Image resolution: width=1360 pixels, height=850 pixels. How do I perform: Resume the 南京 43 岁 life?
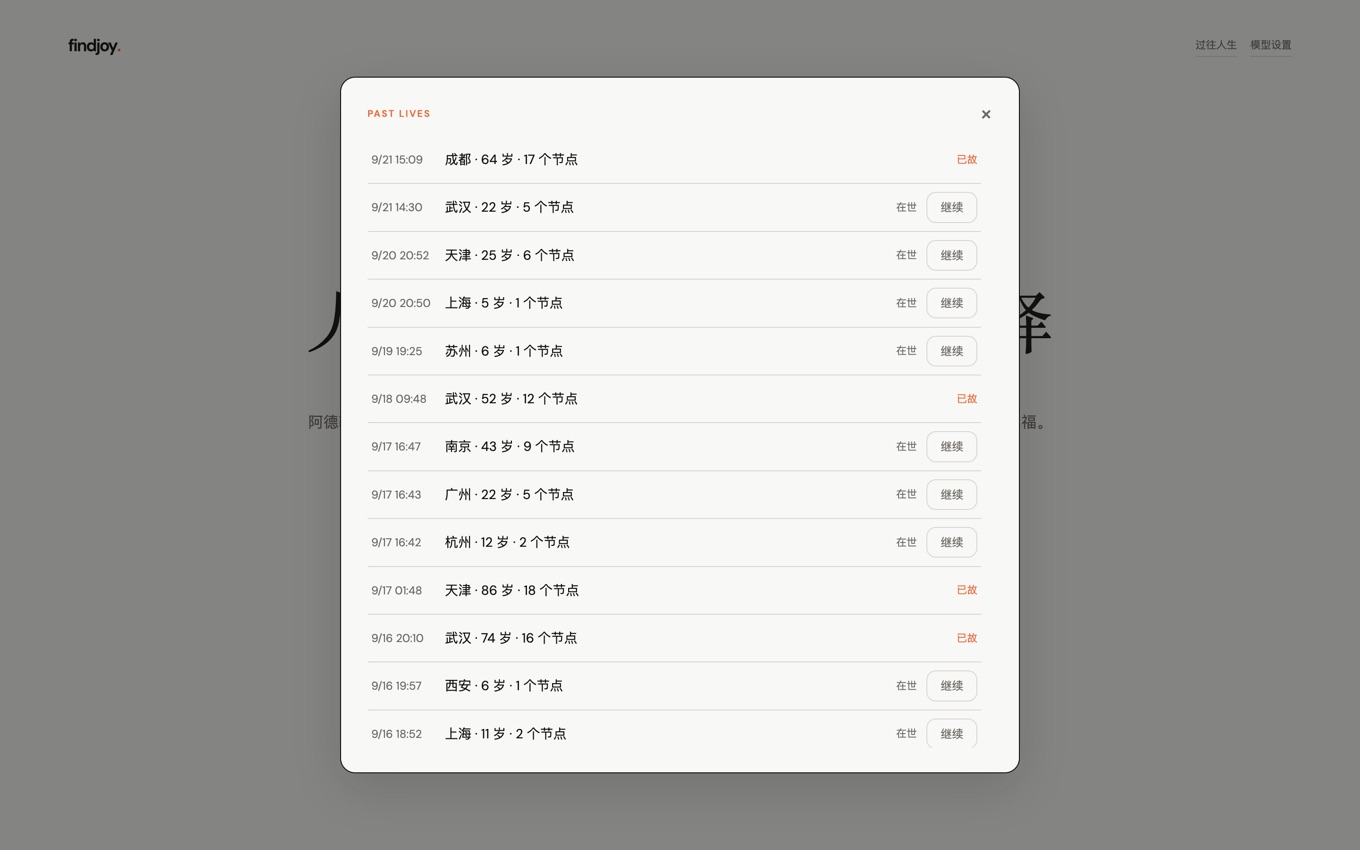click(x=952, y=446)
